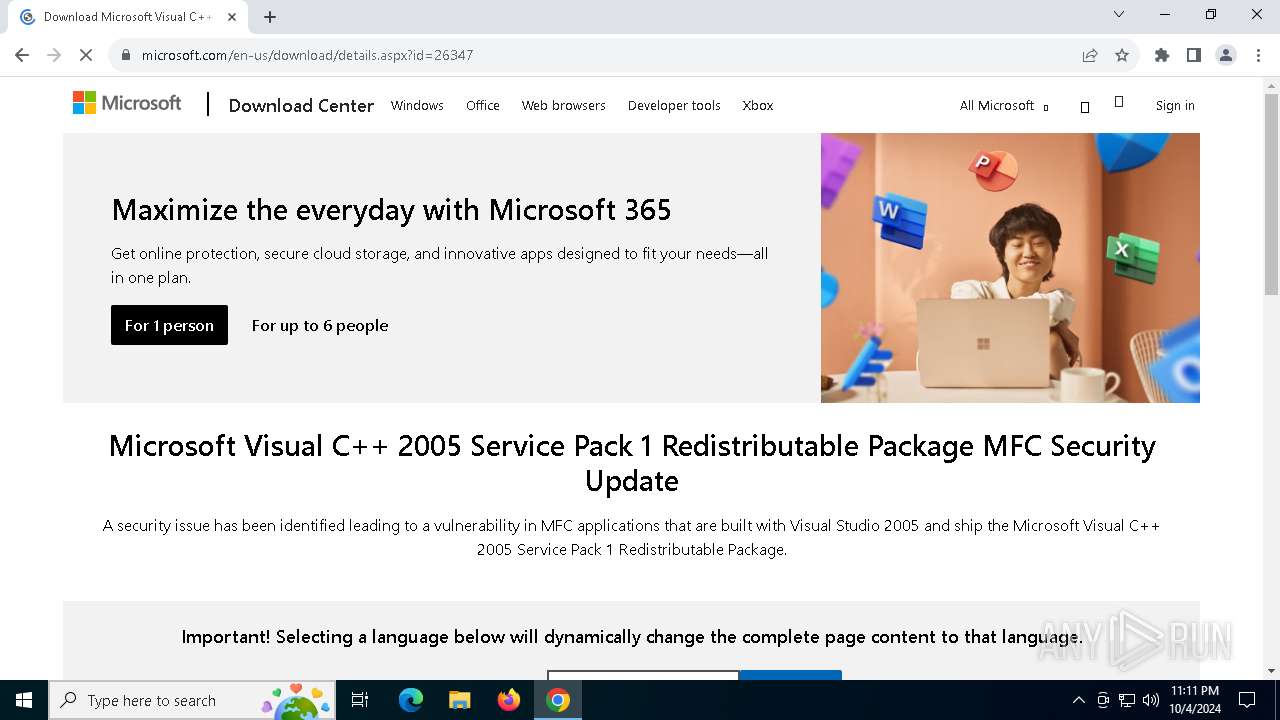1280x720 pixels.
Task: Open Chrome extensions puzzle icon
Action: click(x=1162, y=55)
